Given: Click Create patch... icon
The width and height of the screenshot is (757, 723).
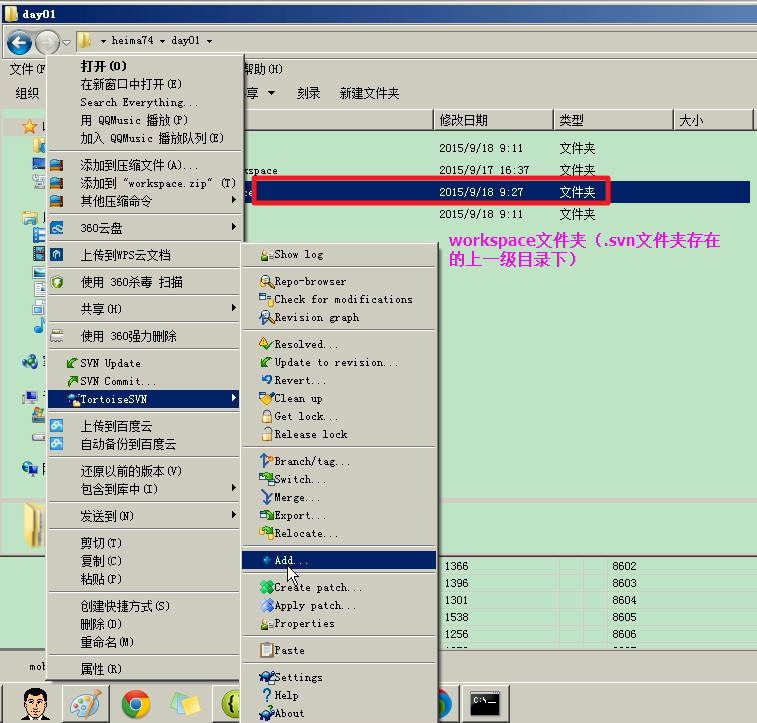Looking at the screenshot, I should (x=266, y=587).
